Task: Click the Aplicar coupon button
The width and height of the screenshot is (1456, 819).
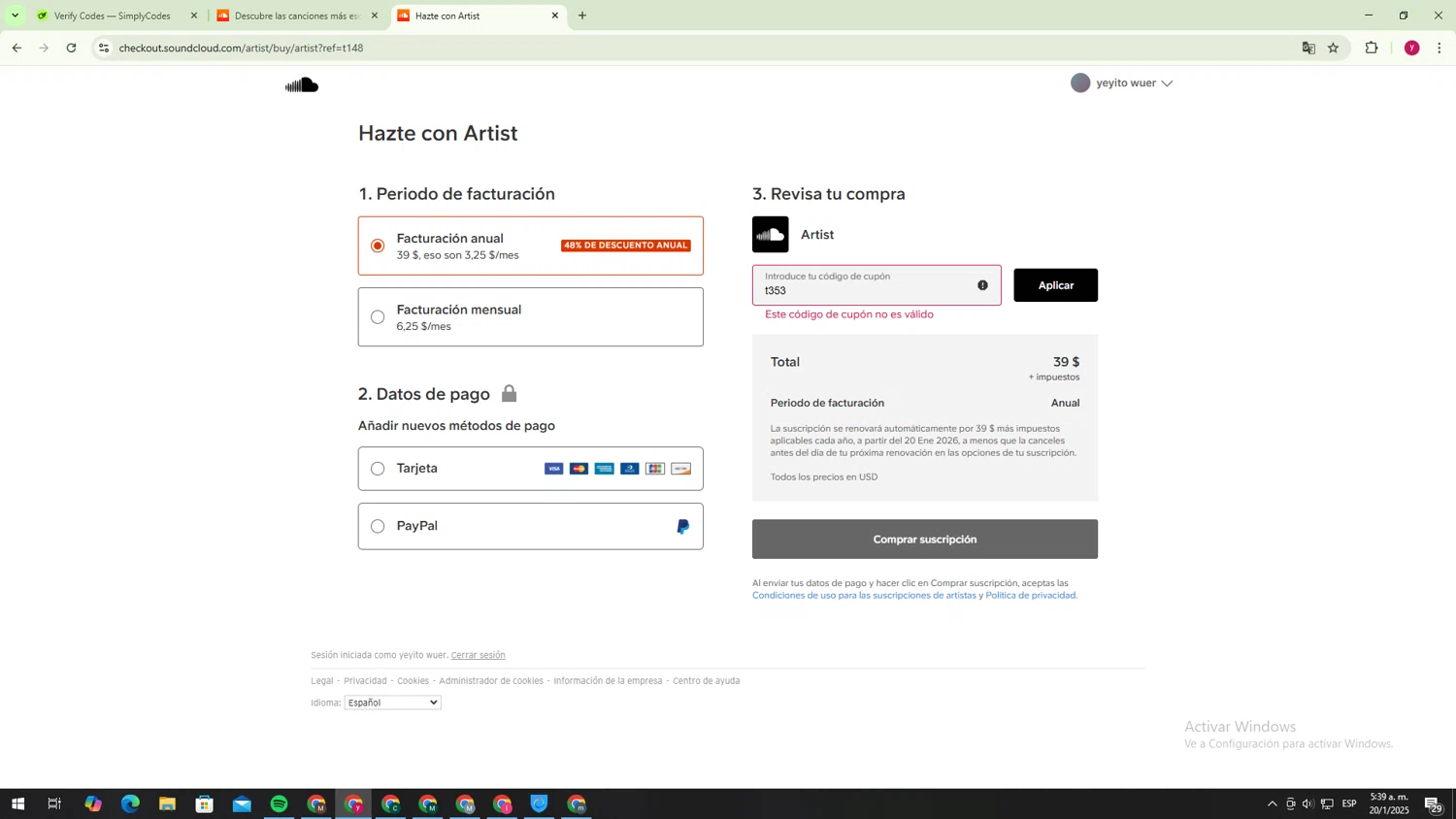Action: [1055, 285]
